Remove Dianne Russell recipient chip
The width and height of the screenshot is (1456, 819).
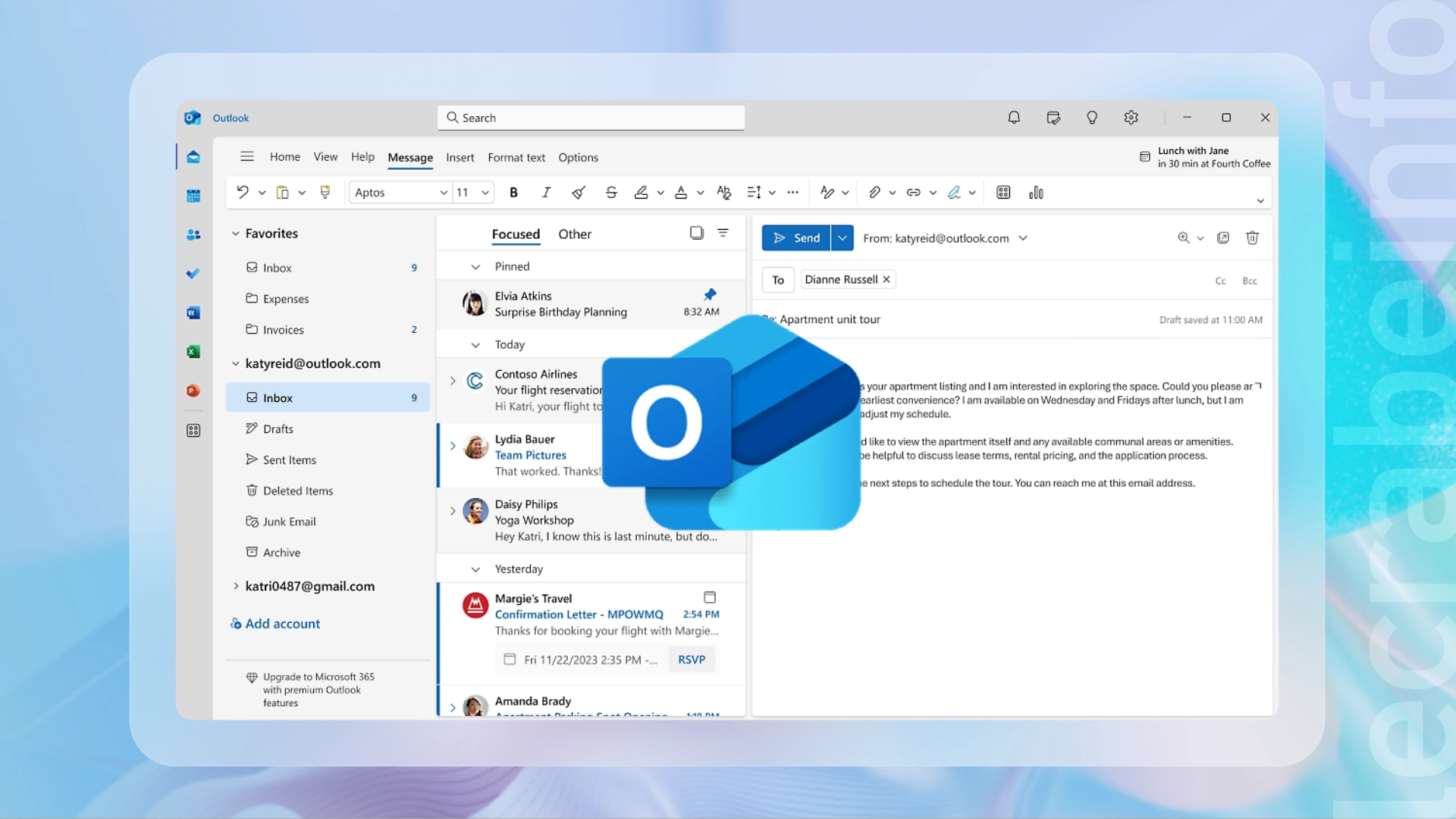point(886,280)
